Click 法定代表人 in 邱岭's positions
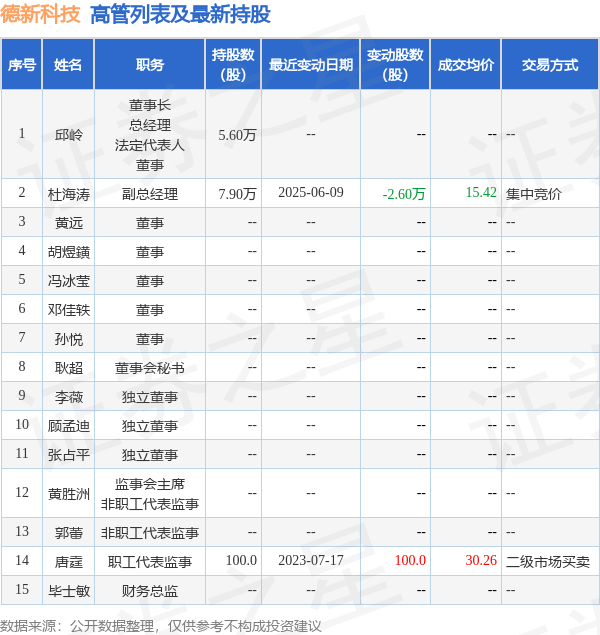Viewport: 600px width, 635px height. [x=150, y=145]
